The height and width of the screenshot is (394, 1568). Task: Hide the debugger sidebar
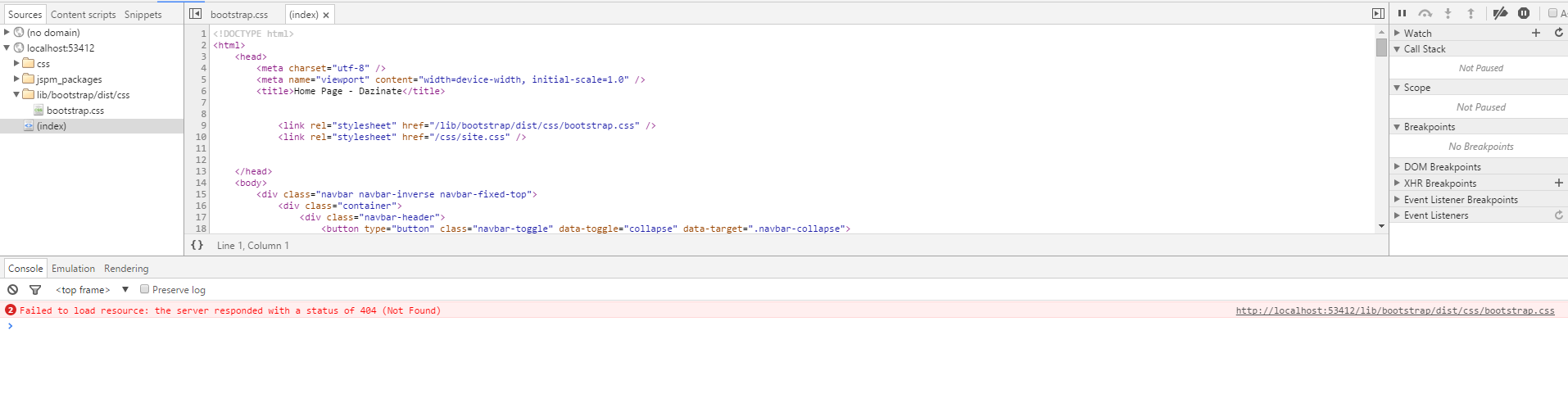(x=1378, y=14)
